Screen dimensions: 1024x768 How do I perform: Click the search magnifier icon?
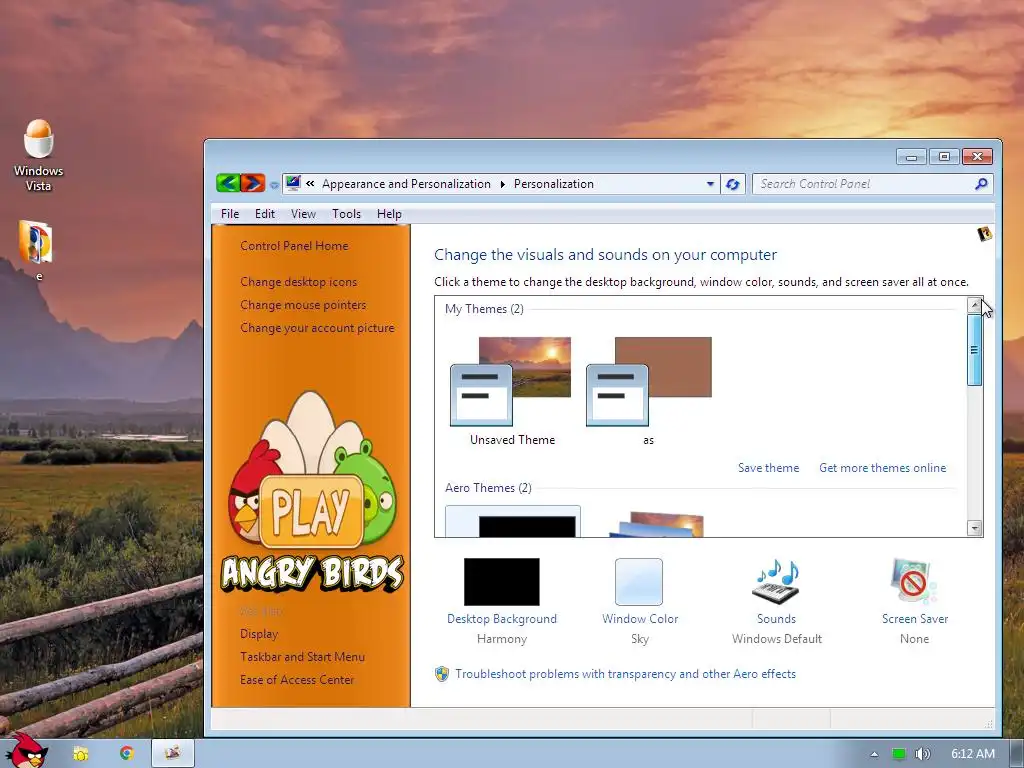(x=981, y=184)
